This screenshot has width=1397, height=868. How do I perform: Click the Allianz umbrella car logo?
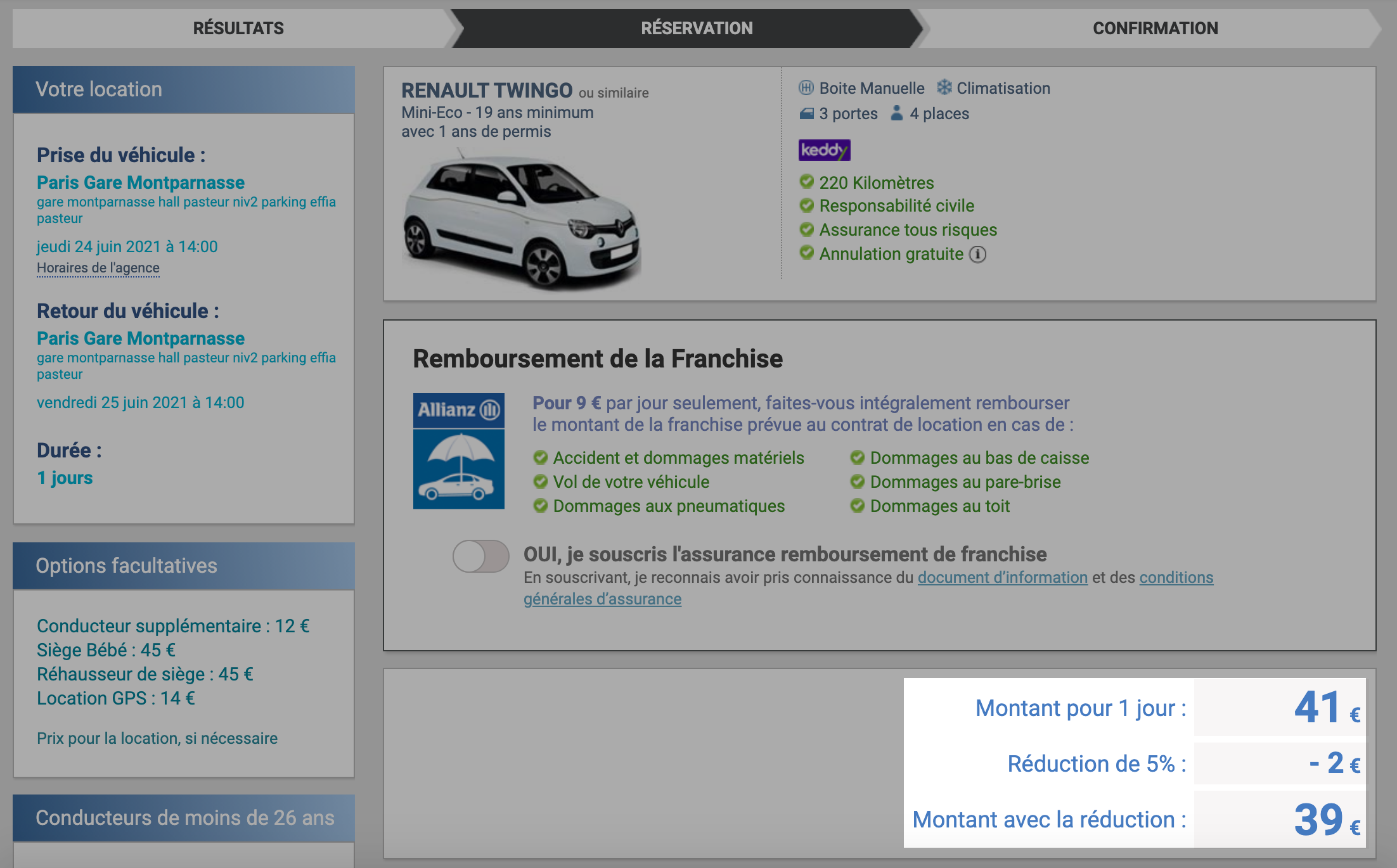coord(458,451)
